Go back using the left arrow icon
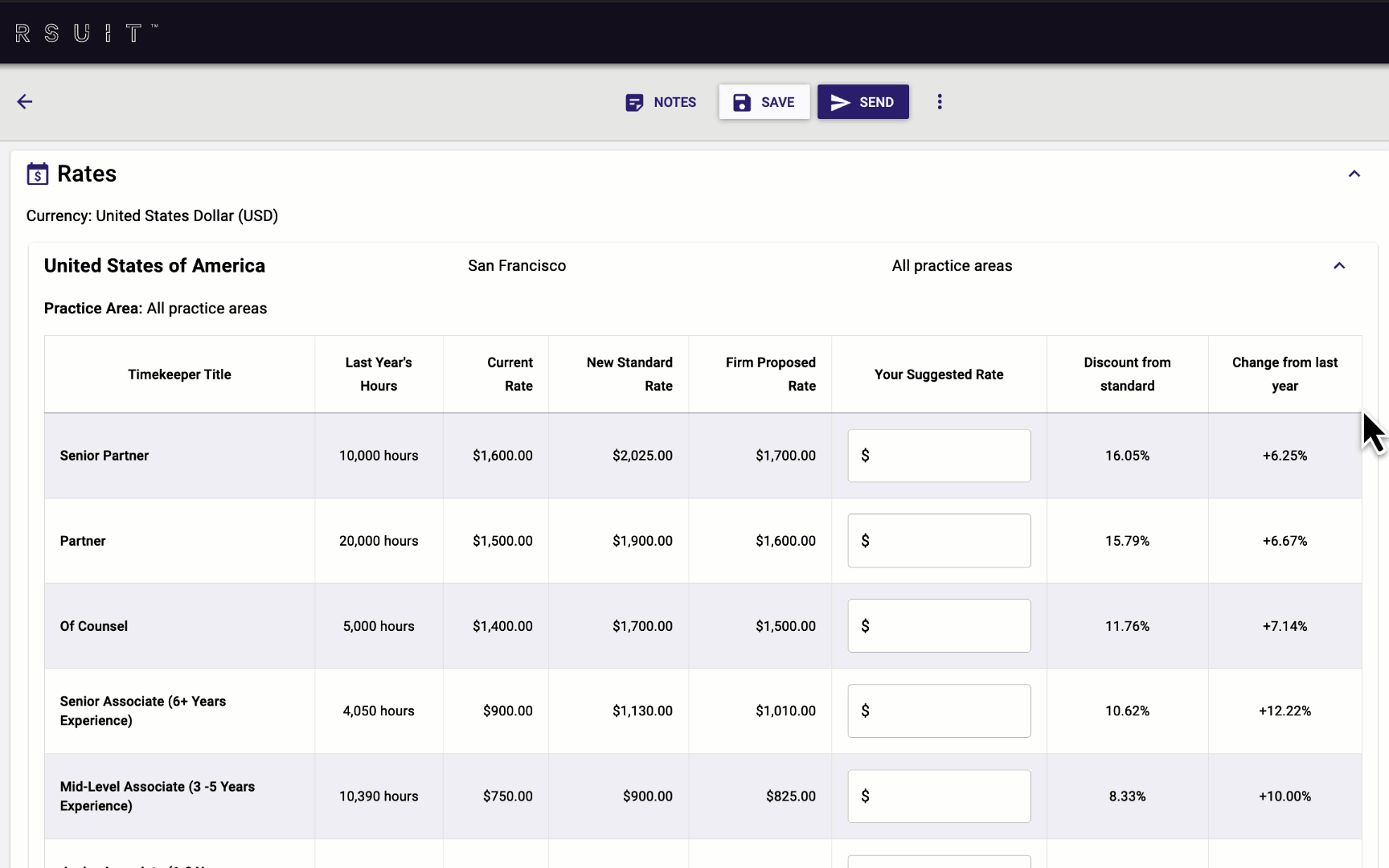The height and width of the screenshot is (868, 1389). click(25, 101)
